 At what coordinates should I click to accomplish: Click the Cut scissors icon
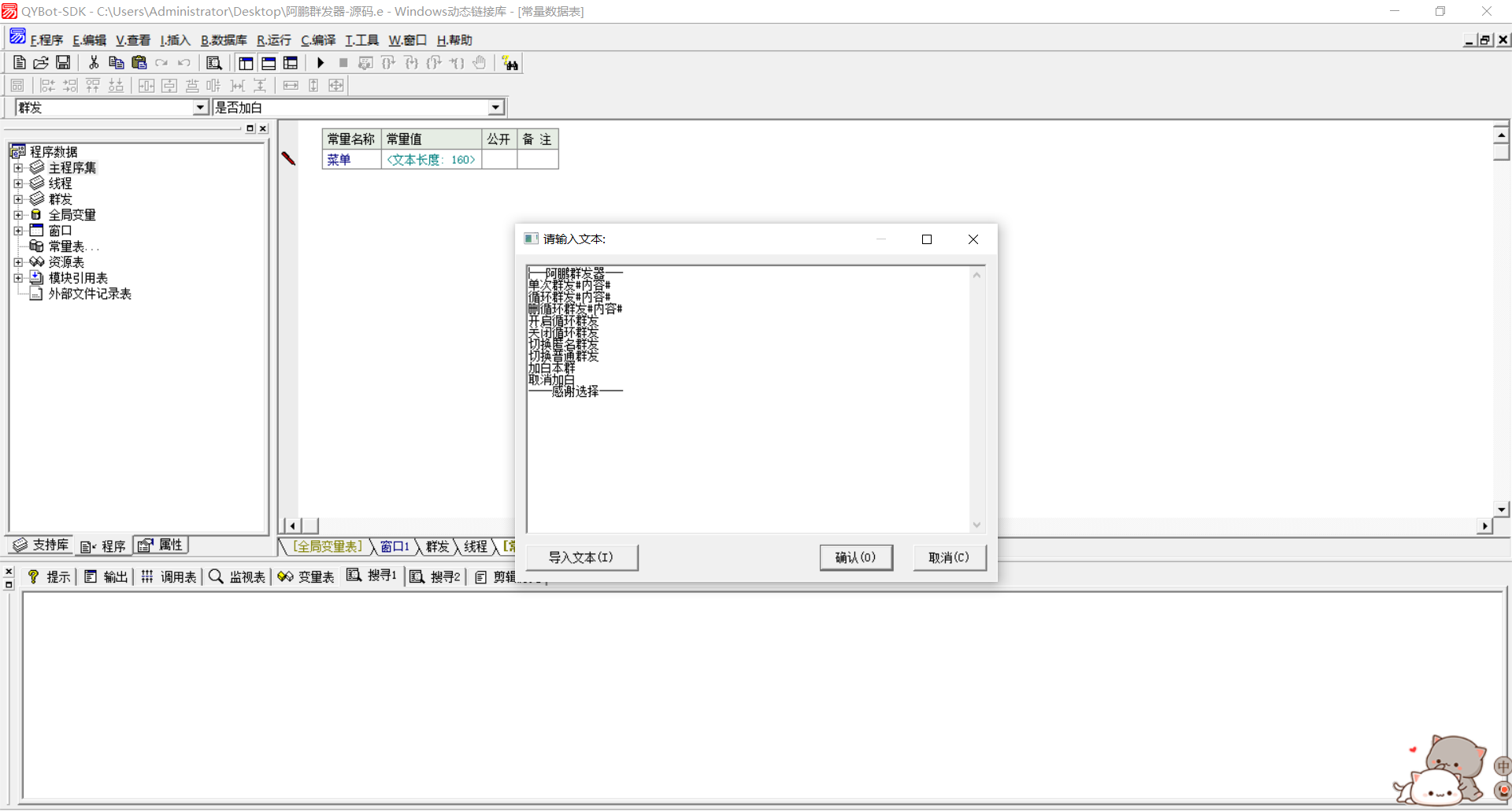coord(94,63)
